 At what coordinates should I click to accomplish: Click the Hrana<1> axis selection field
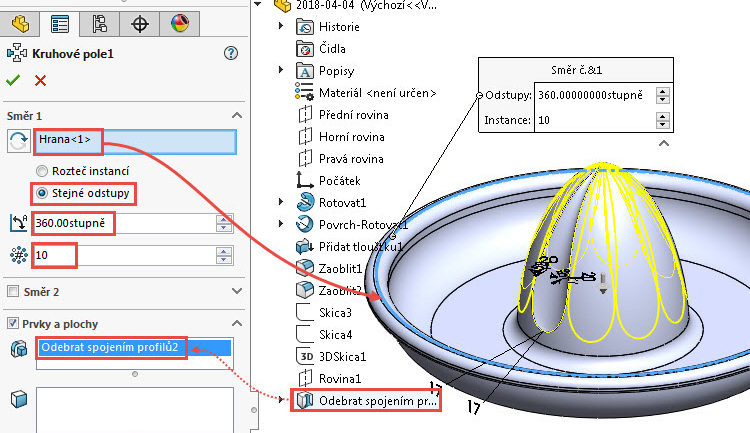click(x=135, y=142)
